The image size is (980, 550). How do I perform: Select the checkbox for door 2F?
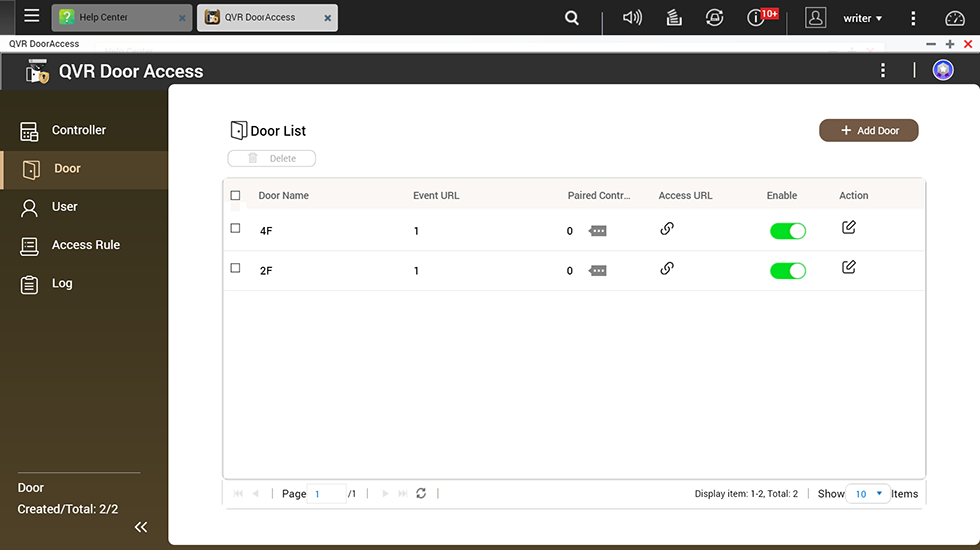click(x=236, y=268)
